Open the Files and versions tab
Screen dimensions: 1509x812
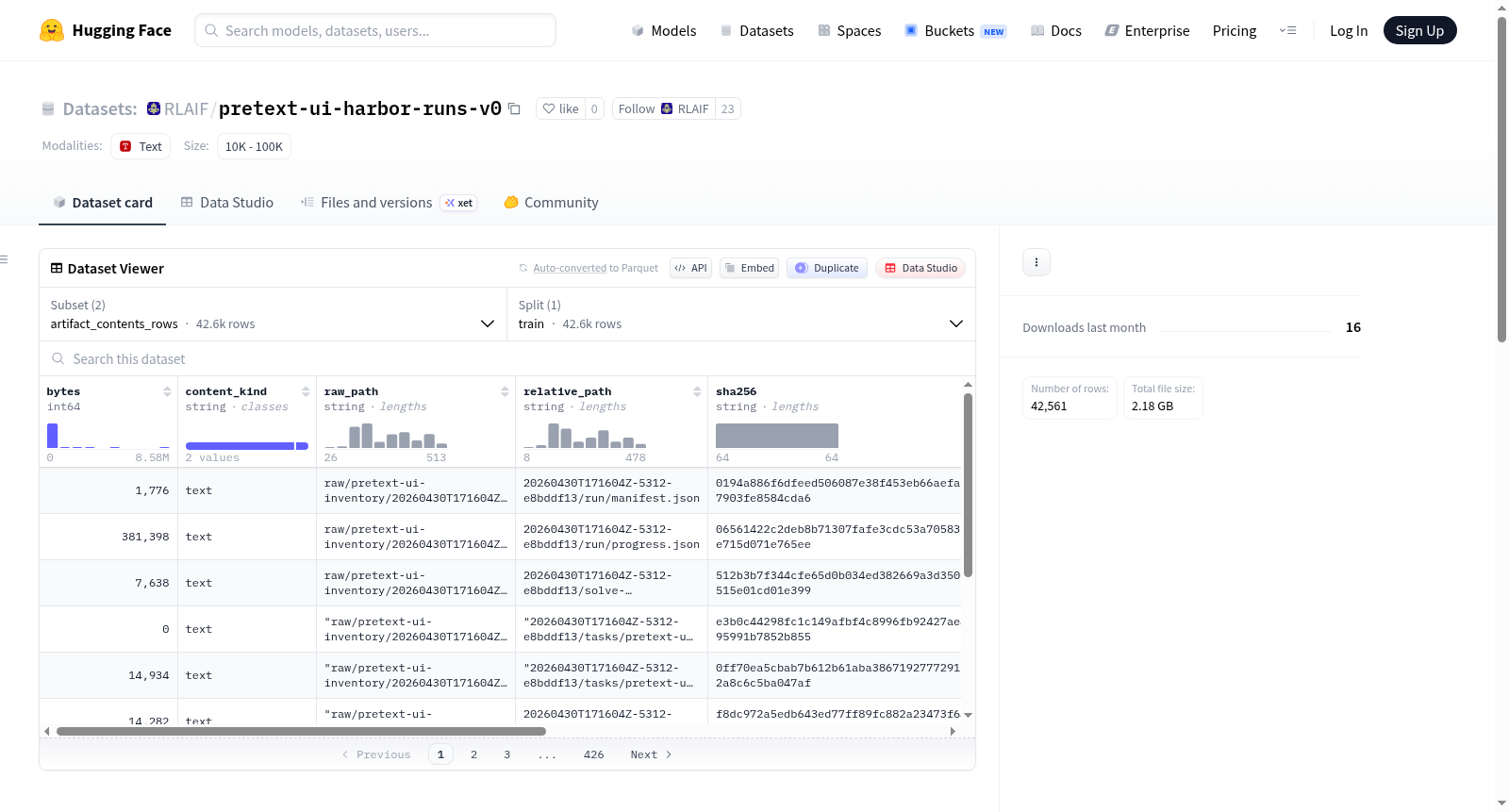[x=389, y=203]
